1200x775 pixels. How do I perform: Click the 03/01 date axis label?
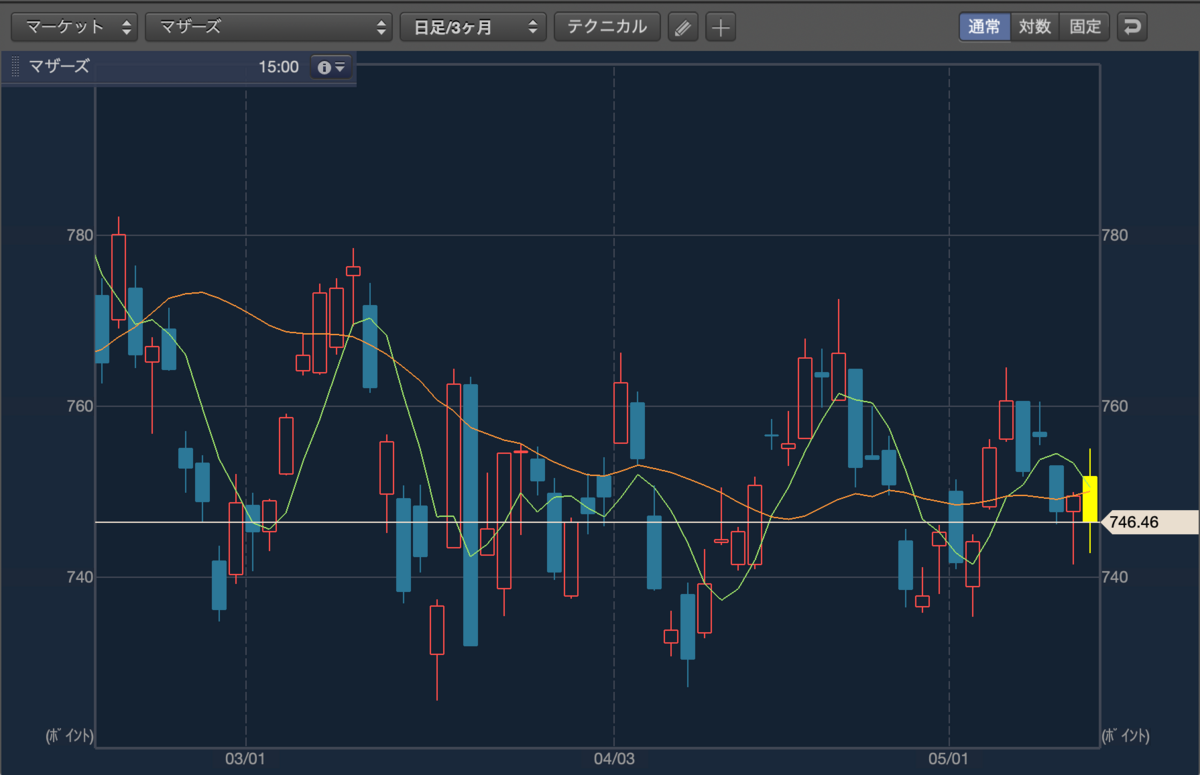(245, 760)
